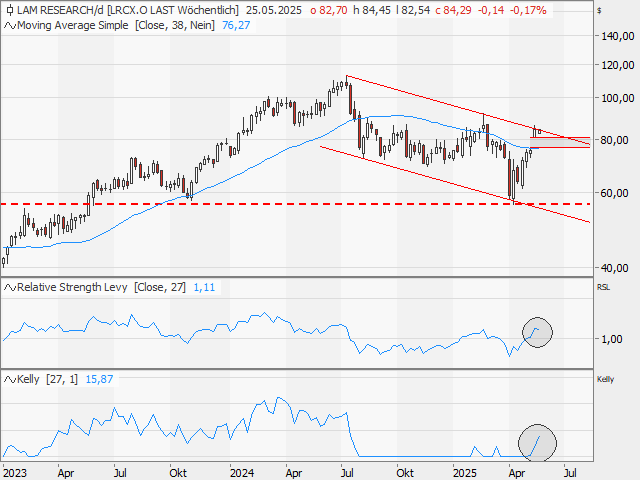
Task: Click the Kelly axis title on right
Action: click(x=605, y=379)
